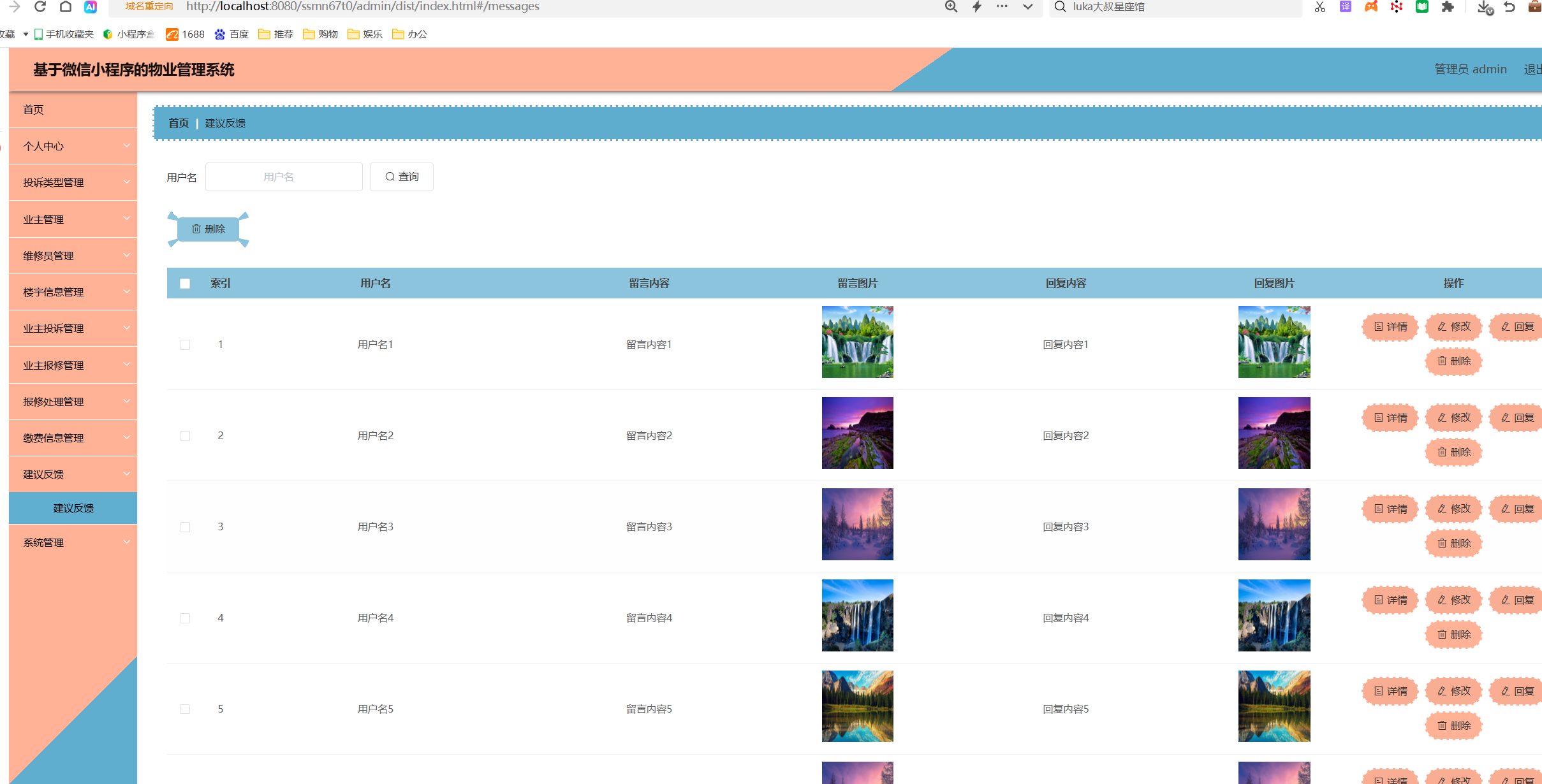Image resolution: width=1542 pixels, height=784 pixels.
Task: Expand the 缴费信息管理 sidebar menu
Action: pos(73,438)
